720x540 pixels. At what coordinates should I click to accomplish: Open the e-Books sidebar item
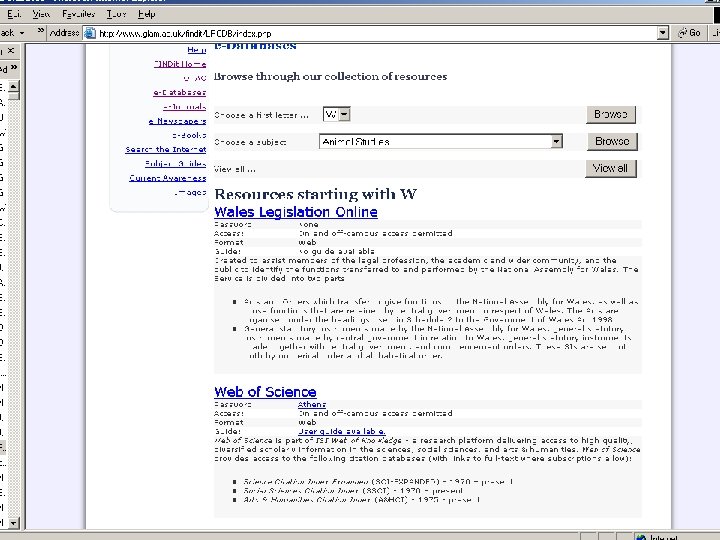click(189, 135)
